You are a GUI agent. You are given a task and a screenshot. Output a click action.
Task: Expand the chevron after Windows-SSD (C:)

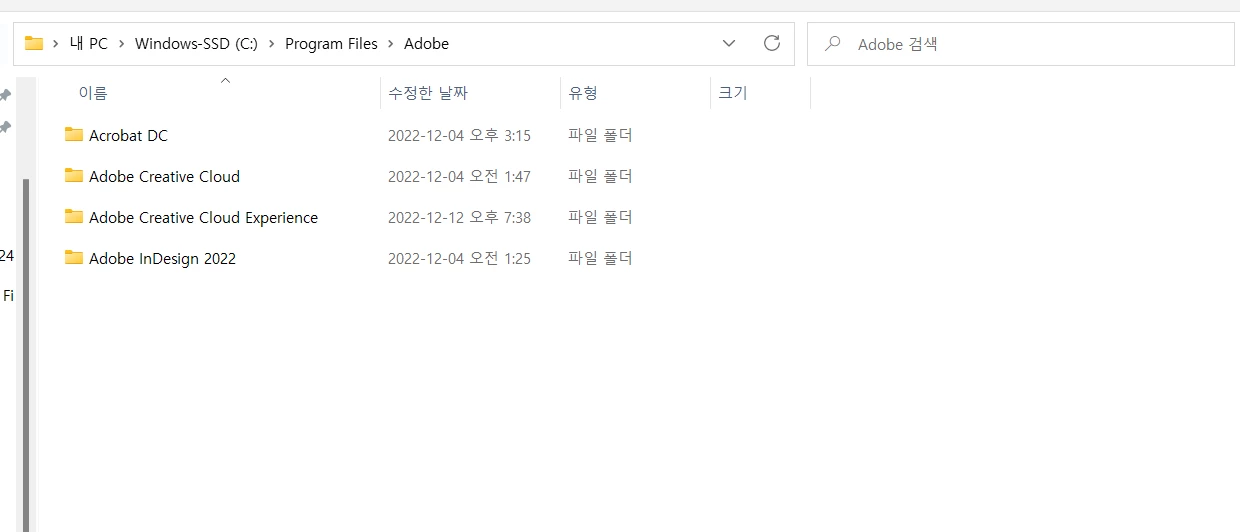(271, 44)
